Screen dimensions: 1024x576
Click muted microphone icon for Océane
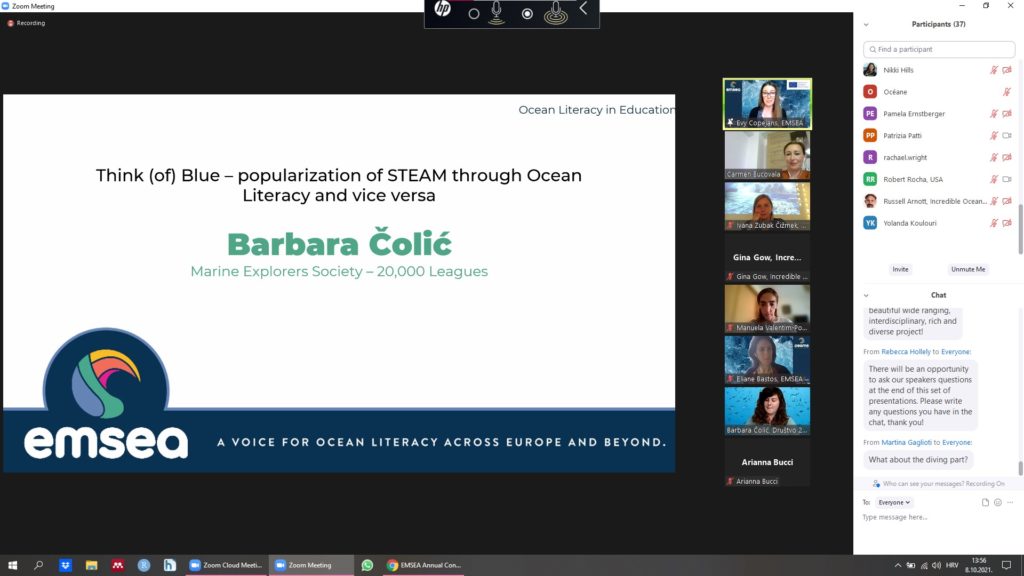pos(1007,92)
